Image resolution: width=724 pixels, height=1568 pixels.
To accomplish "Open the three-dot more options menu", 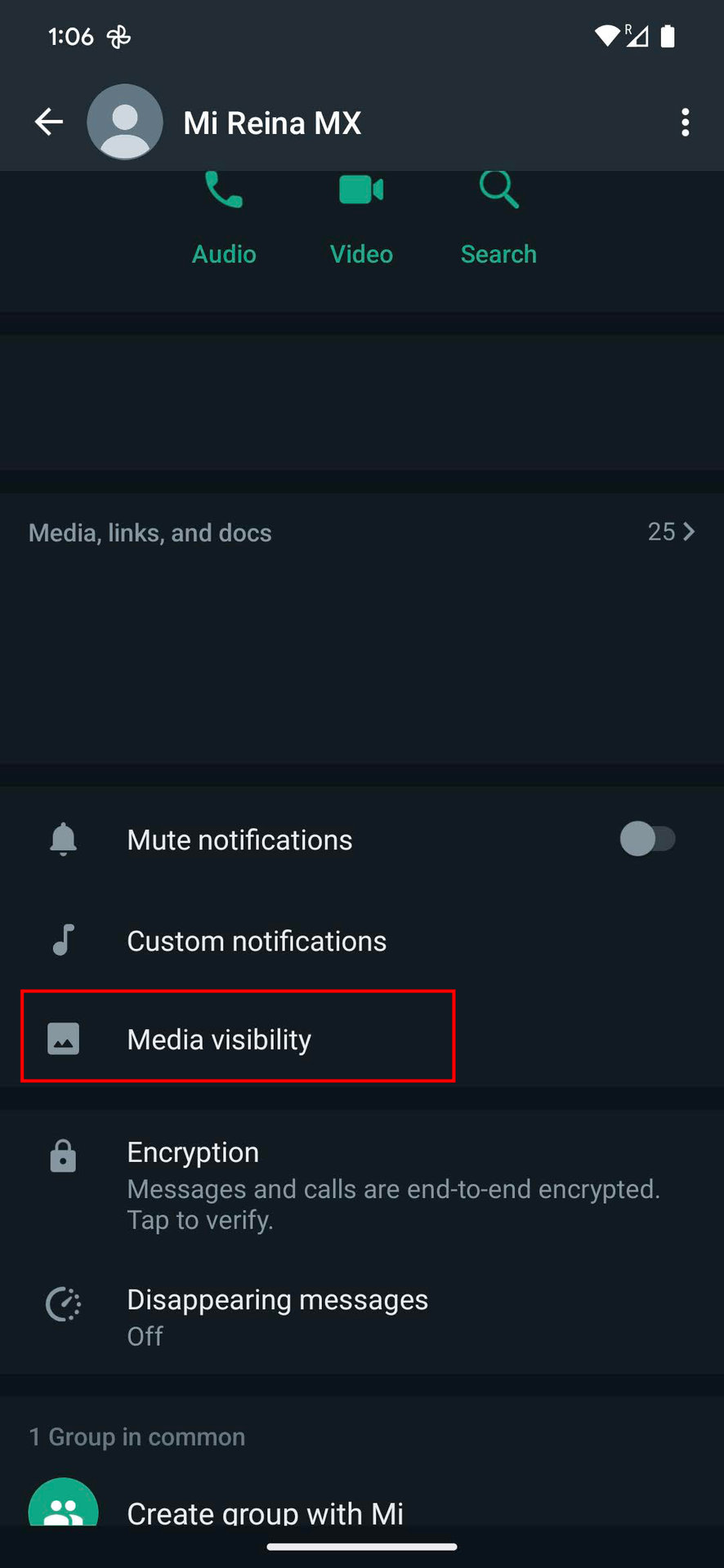I will coord(685,122).
